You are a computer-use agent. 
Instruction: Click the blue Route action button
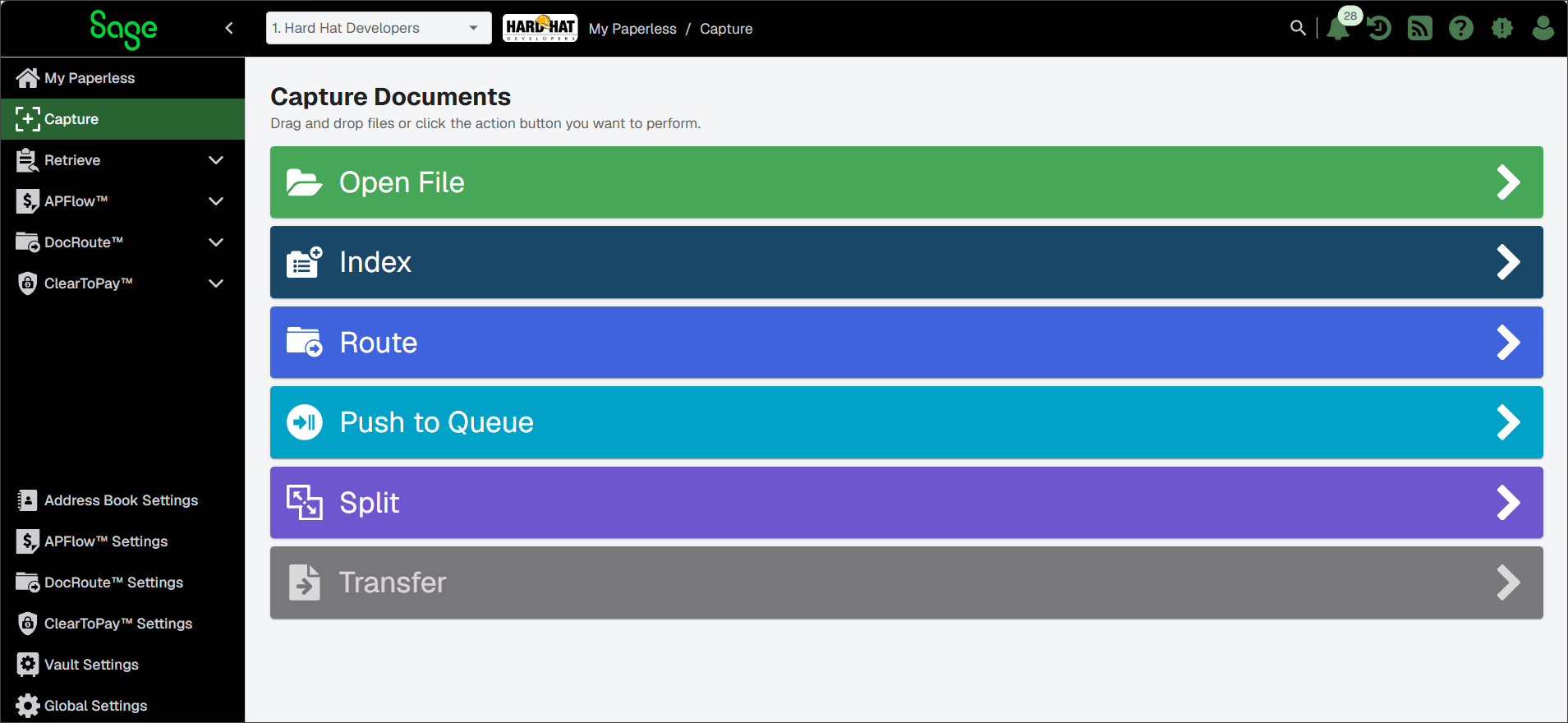click(907, 343)
